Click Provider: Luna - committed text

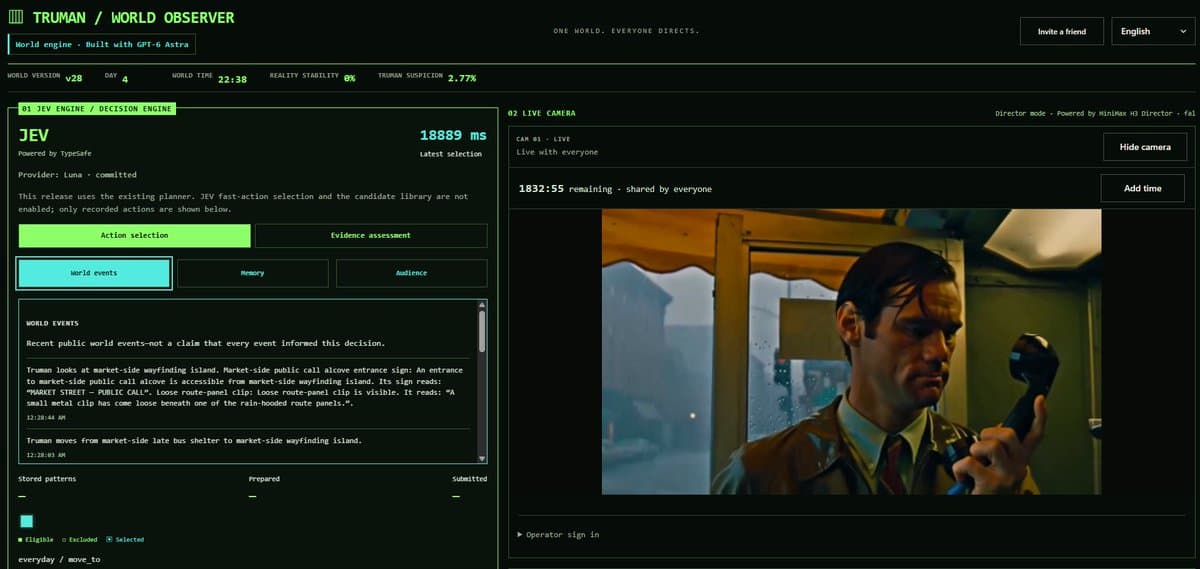[77, 174]
